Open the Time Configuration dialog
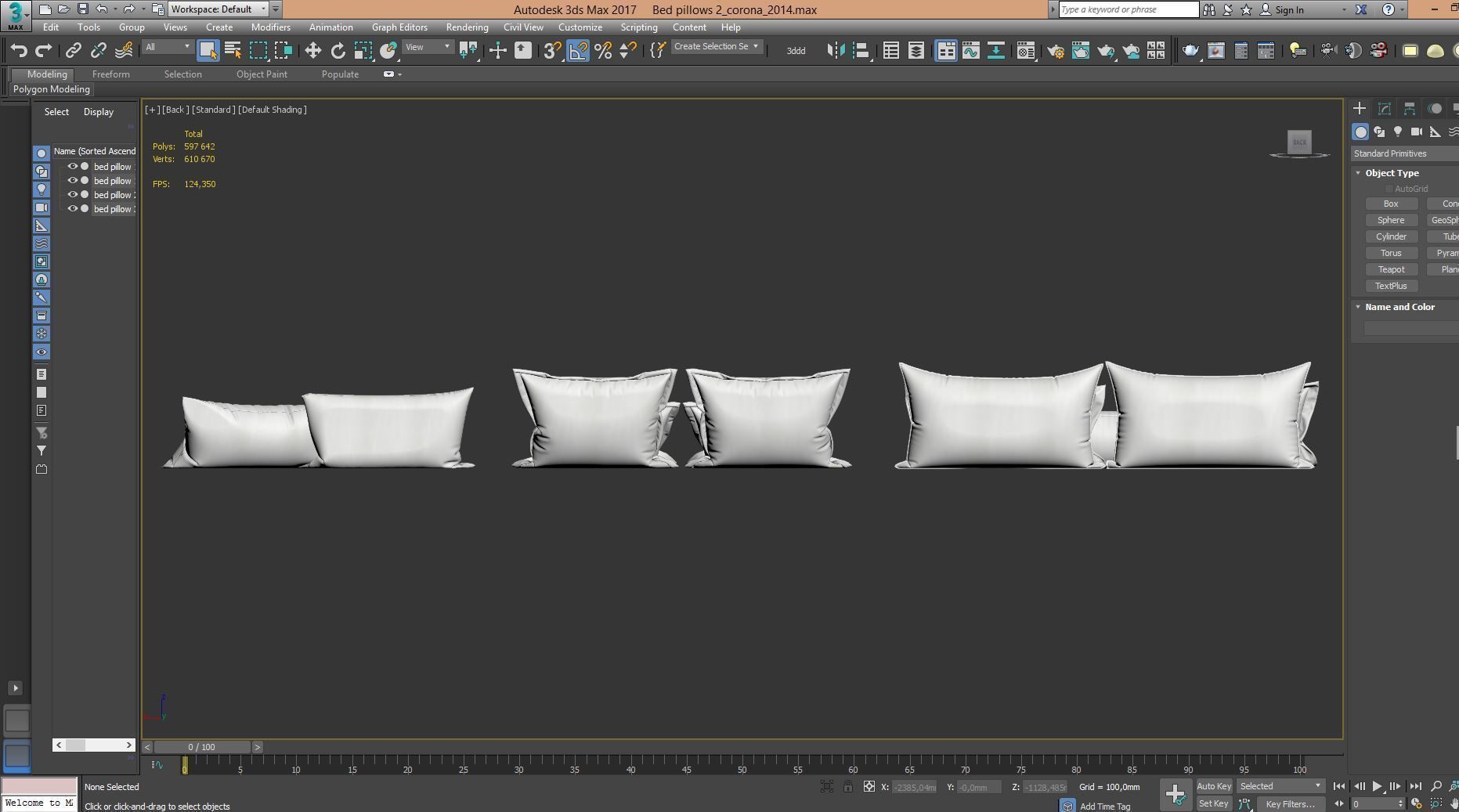The height and width of the screenshot is (812, 1459). pyautogui.click(x=1416, y=803)
